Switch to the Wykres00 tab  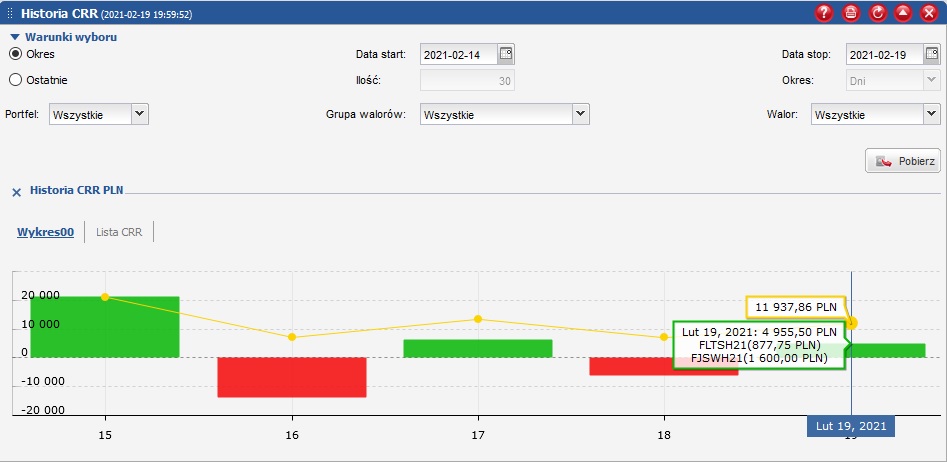[45, 232]
